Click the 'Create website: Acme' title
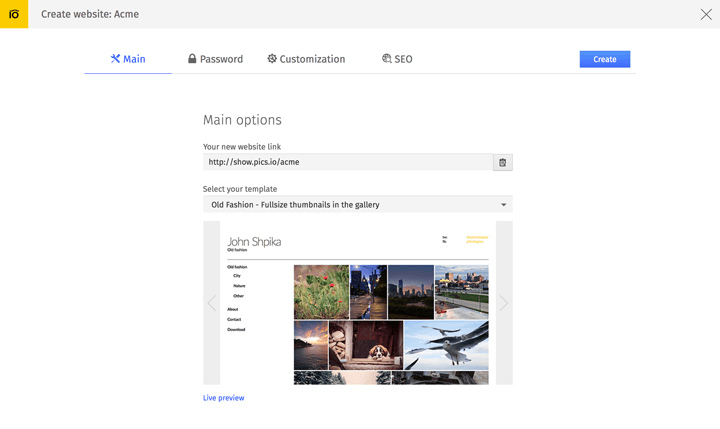Viewport: 720px width, 429px height. click(x=90, y=14)
